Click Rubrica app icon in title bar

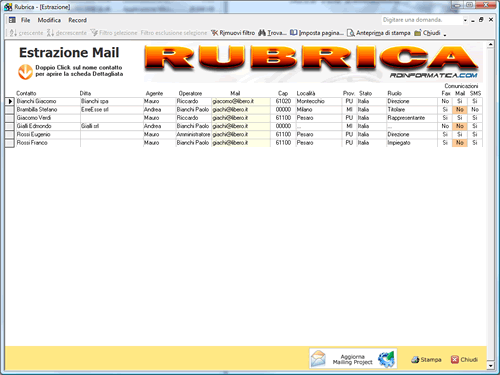click(x=8, y=7)
